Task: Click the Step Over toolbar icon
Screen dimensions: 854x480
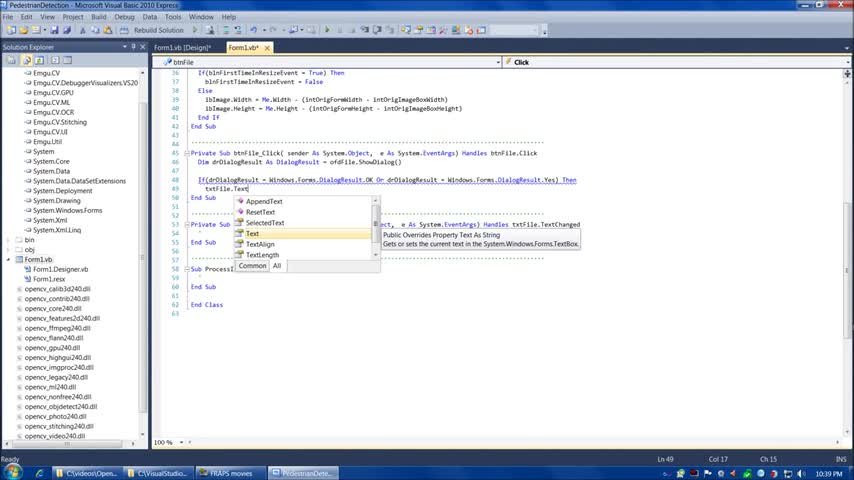Action: pos(377,31)
